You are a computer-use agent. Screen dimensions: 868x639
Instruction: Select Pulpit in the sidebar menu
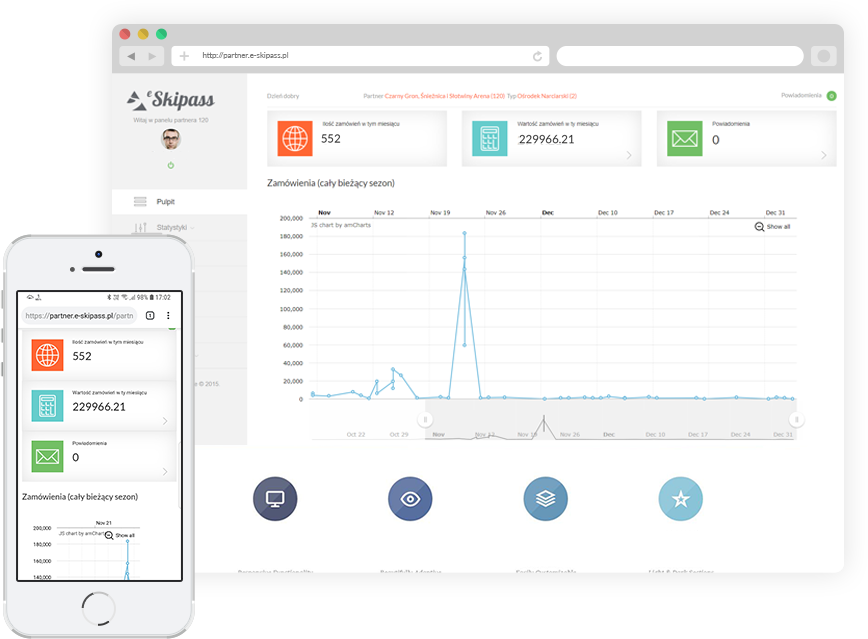[x=165, y=202]
